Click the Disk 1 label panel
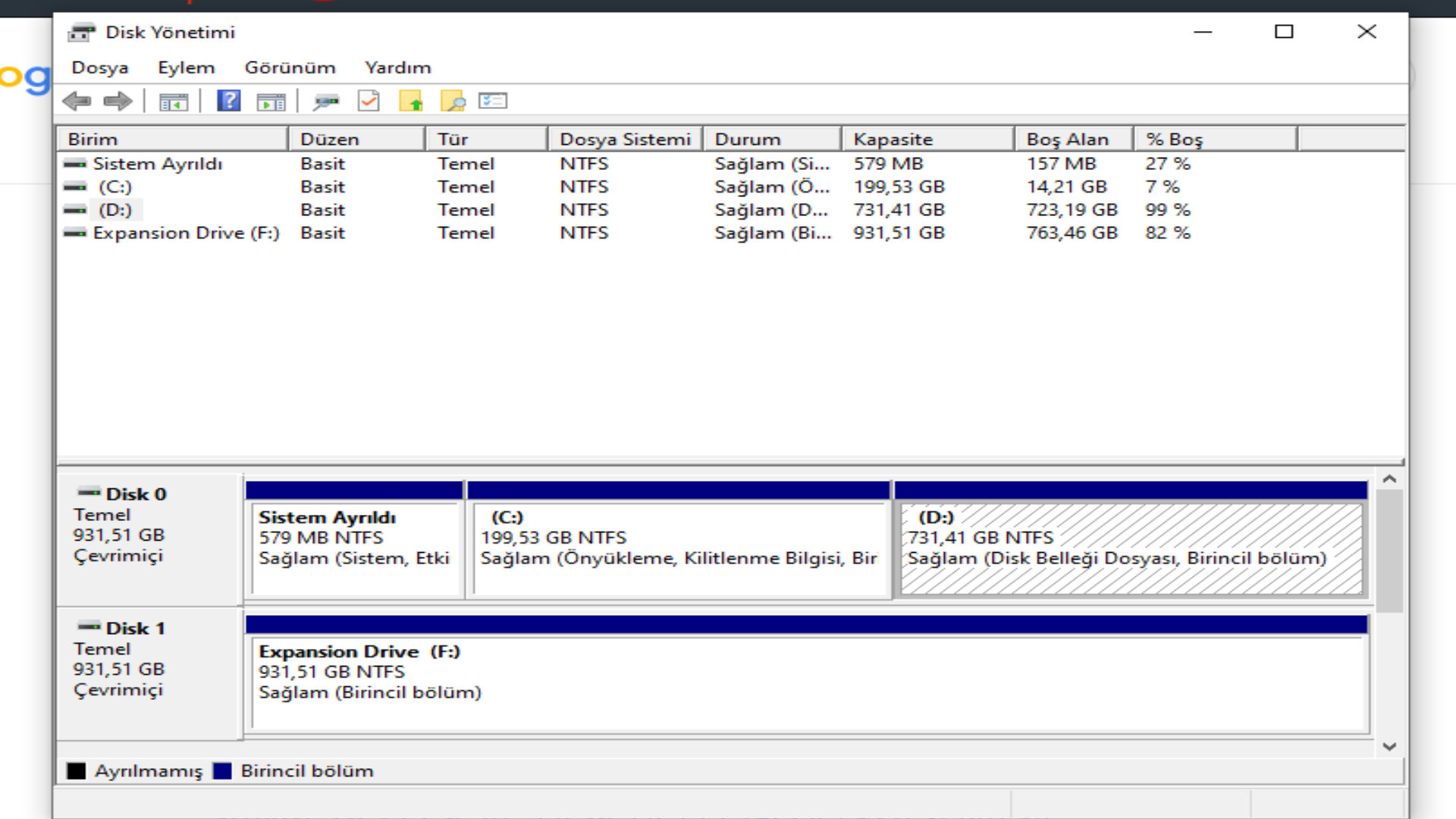This screenshot has width=1456, height=819. 149,673
